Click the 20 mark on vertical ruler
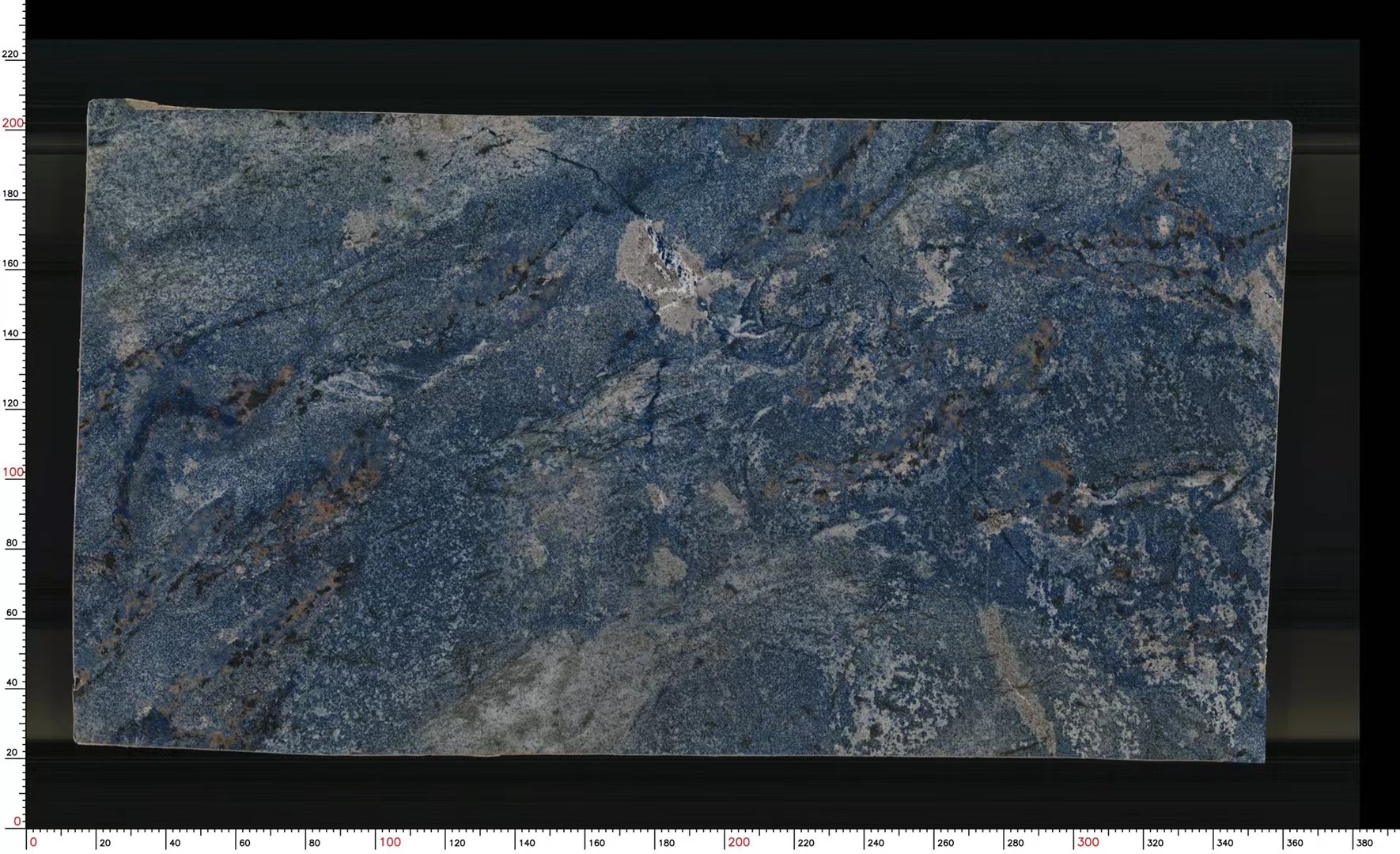This screenshot has width=1400, height=854. point(12,753)
